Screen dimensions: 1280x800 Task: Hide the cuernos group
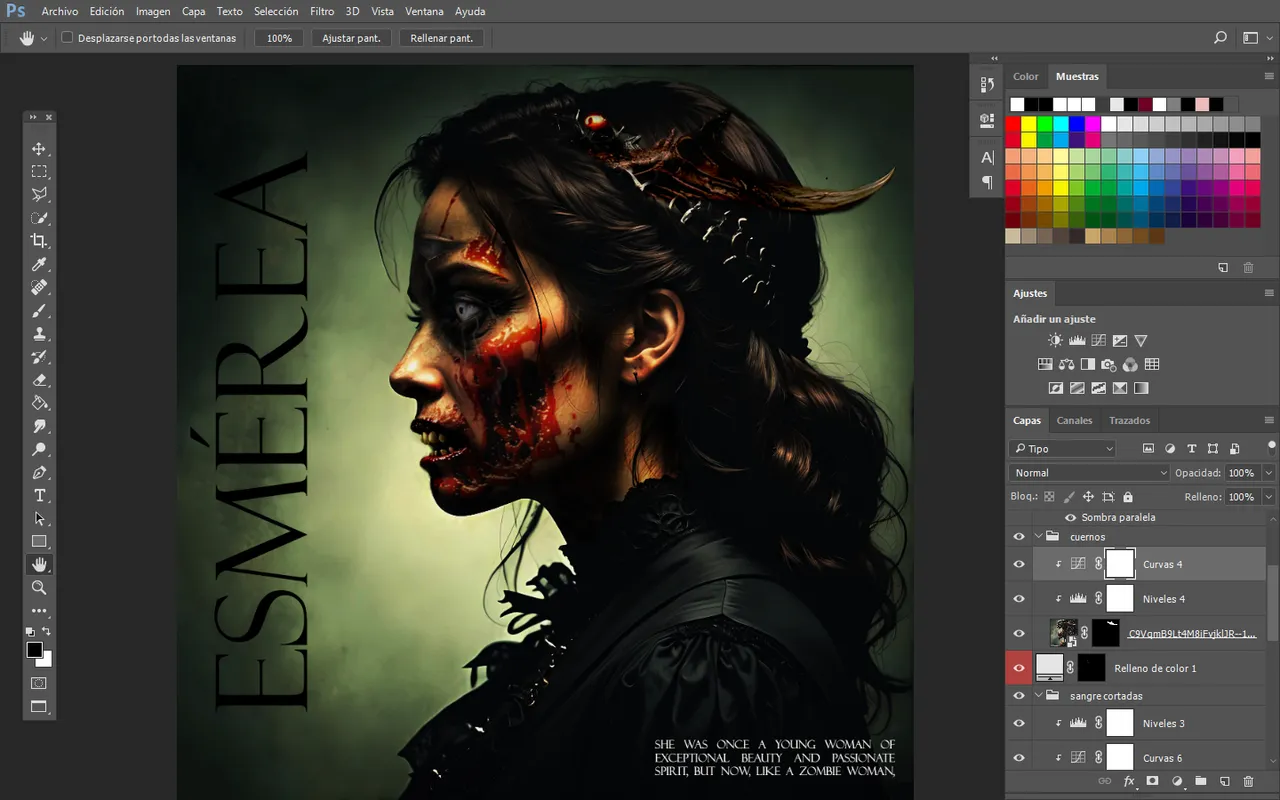click(x=1019, y=537)
